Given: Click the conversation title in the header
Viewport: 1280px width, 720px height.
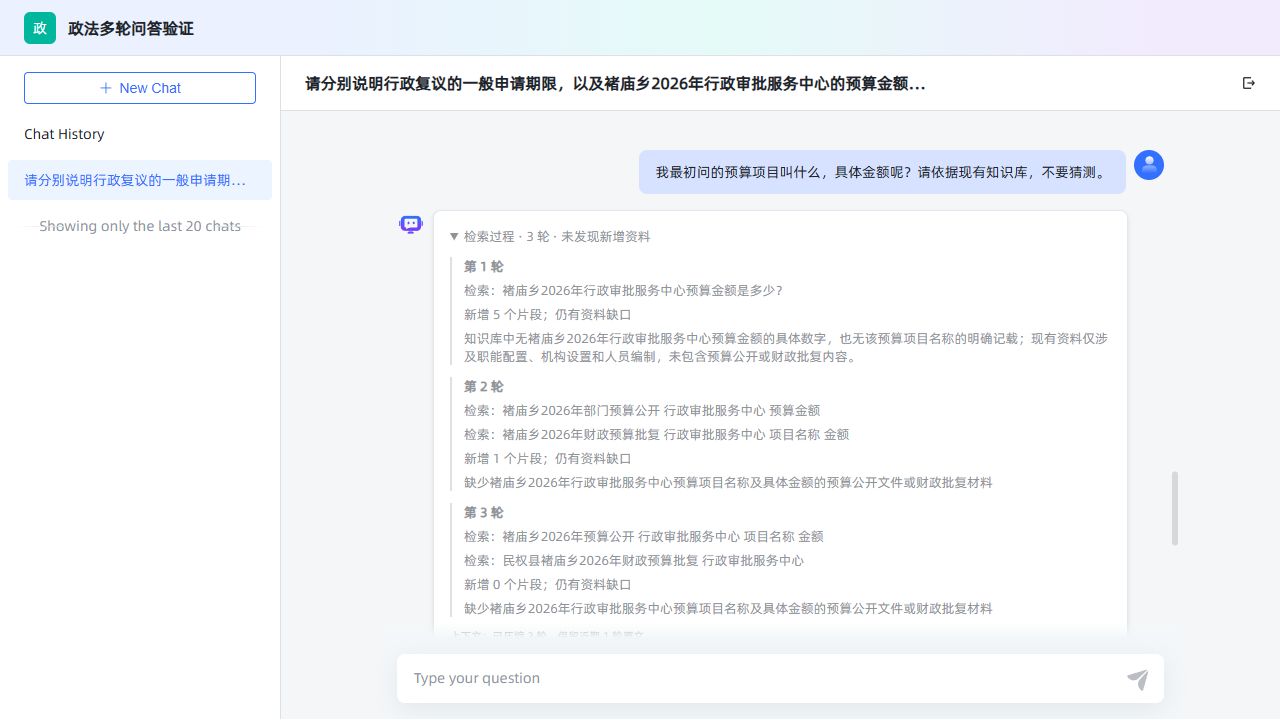Looking at the screenshot, I should coord(615,84).
